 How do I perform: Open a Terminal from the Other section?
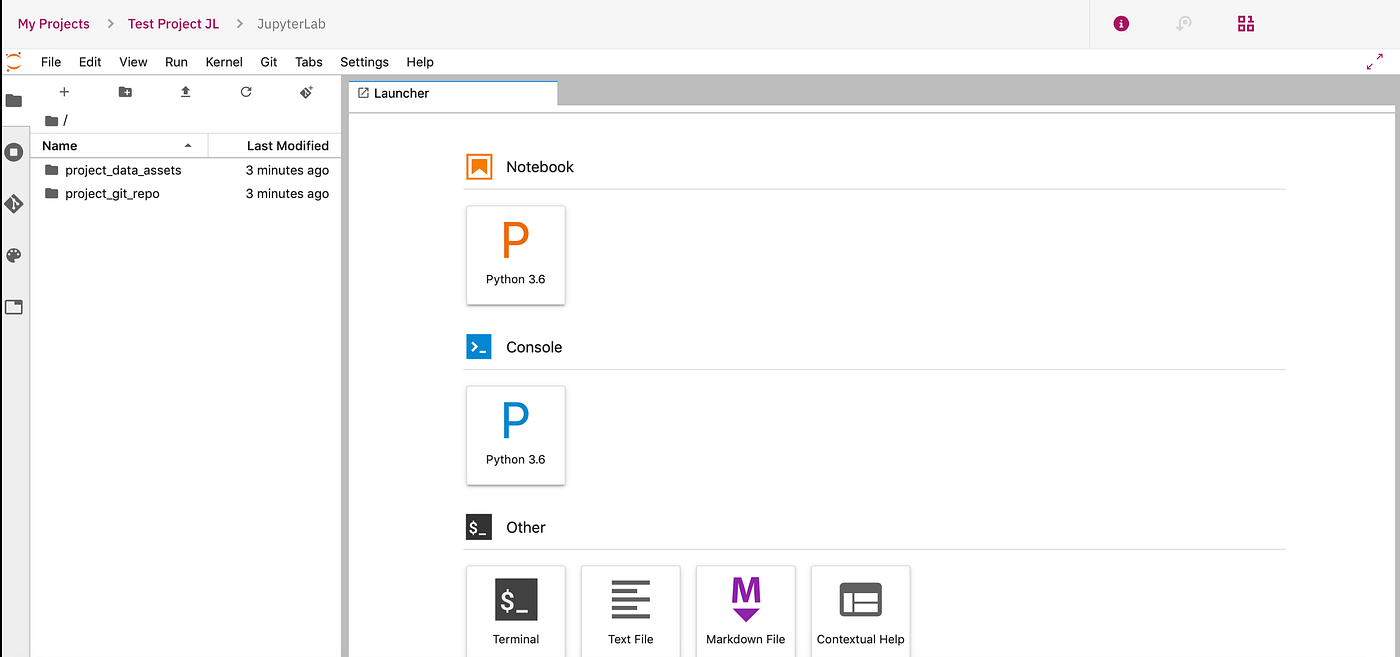pyautogui.click(x=515, y=610)
